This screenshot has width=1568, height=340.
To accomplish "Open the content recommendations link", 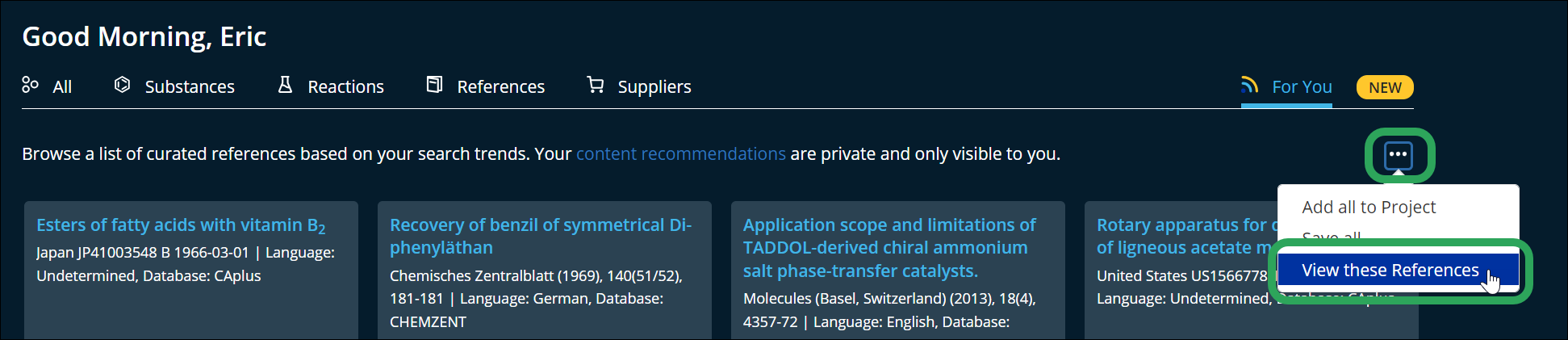I will [680, 153].
